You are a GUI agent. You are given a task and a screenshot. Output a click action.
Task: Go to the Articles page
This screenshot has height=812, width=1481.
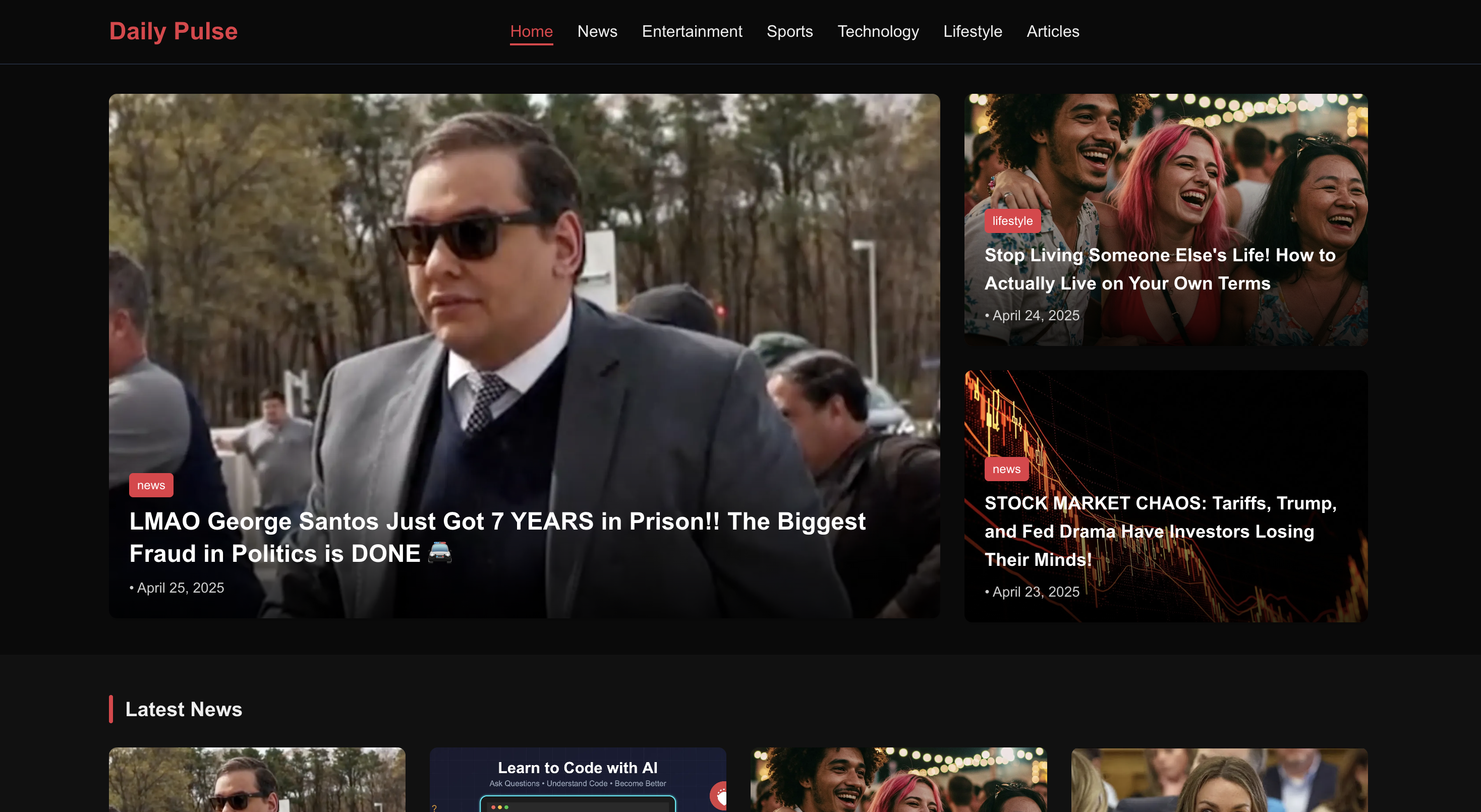pyautogui.click(x=1053, y=31)
